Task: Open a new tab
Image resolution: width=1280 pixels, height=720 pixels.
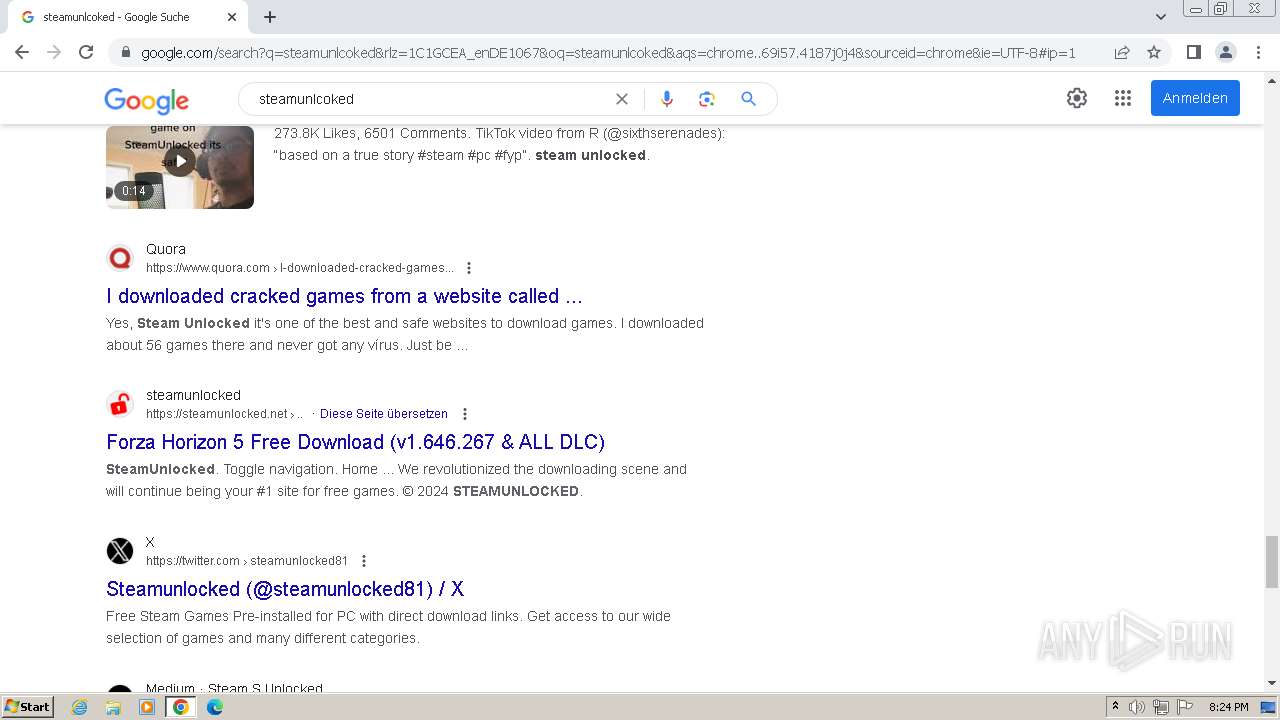Action: pyautogui.click(x=270, y=17)
